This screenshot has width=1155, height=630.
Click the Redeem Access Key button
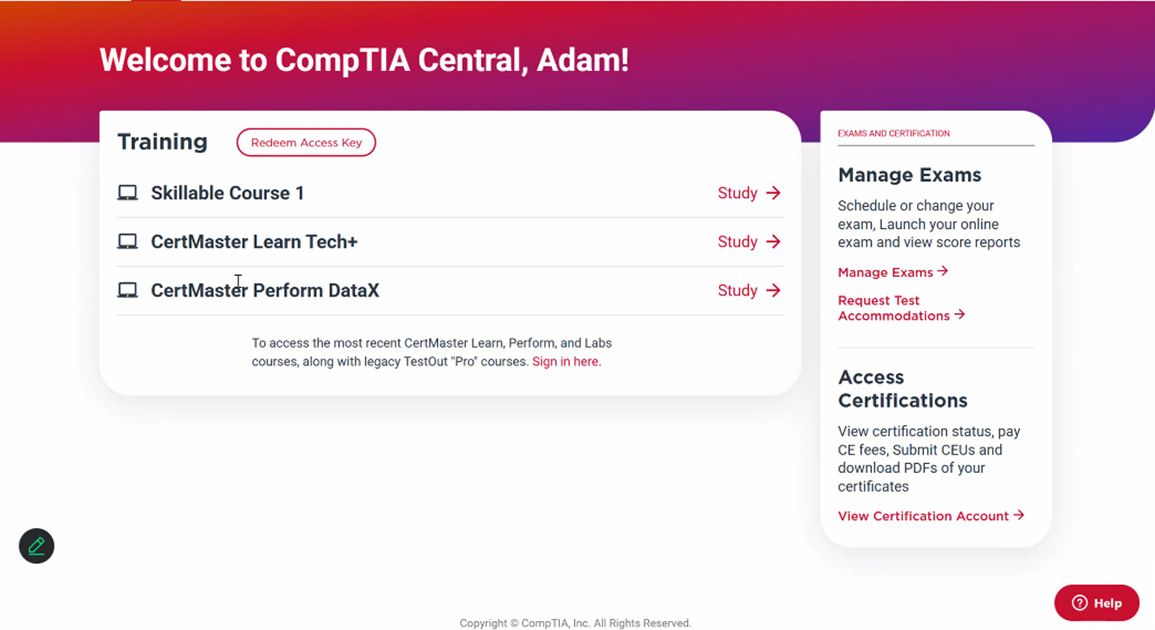click(306, 142)
